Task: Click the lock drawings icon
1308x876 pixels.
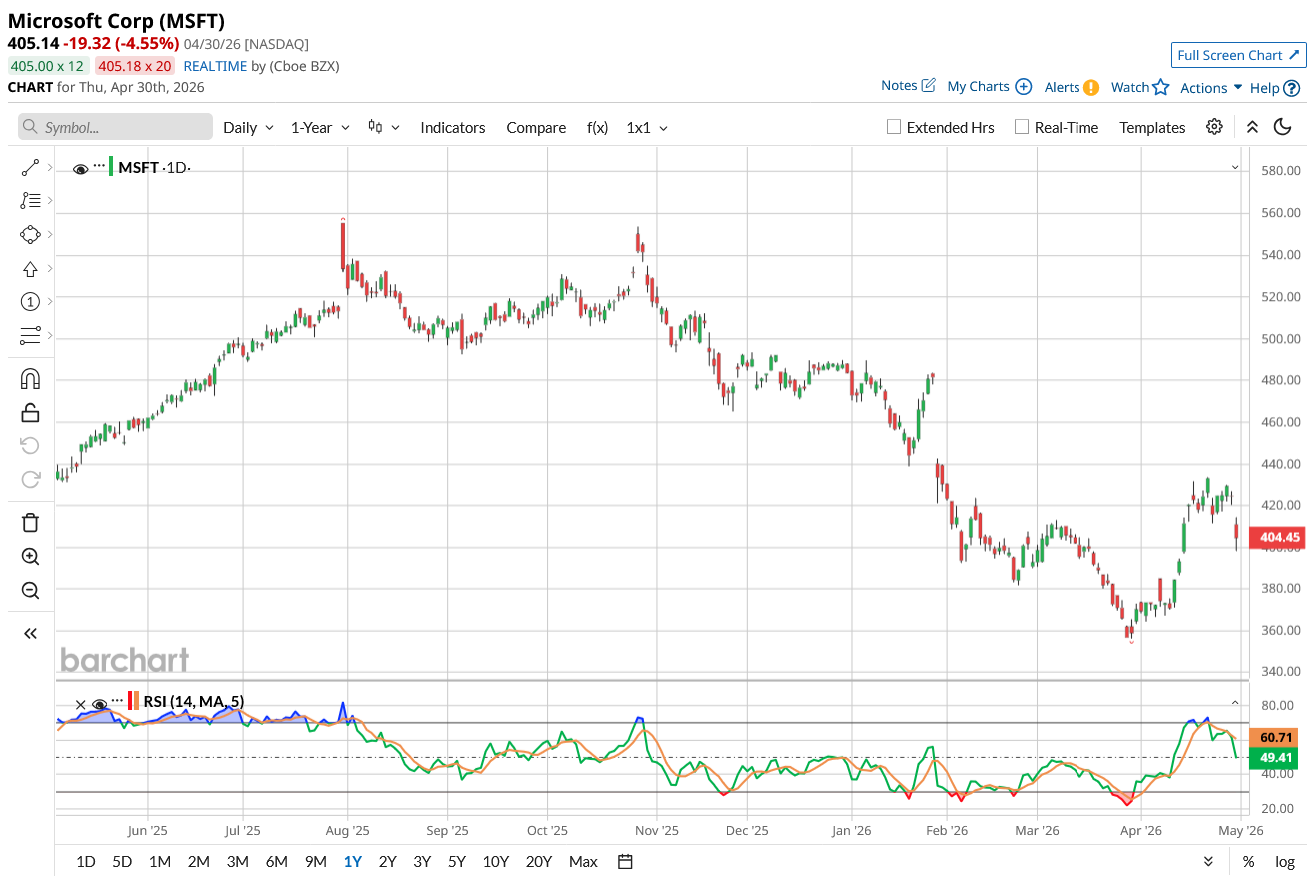Action: point(30,412)
